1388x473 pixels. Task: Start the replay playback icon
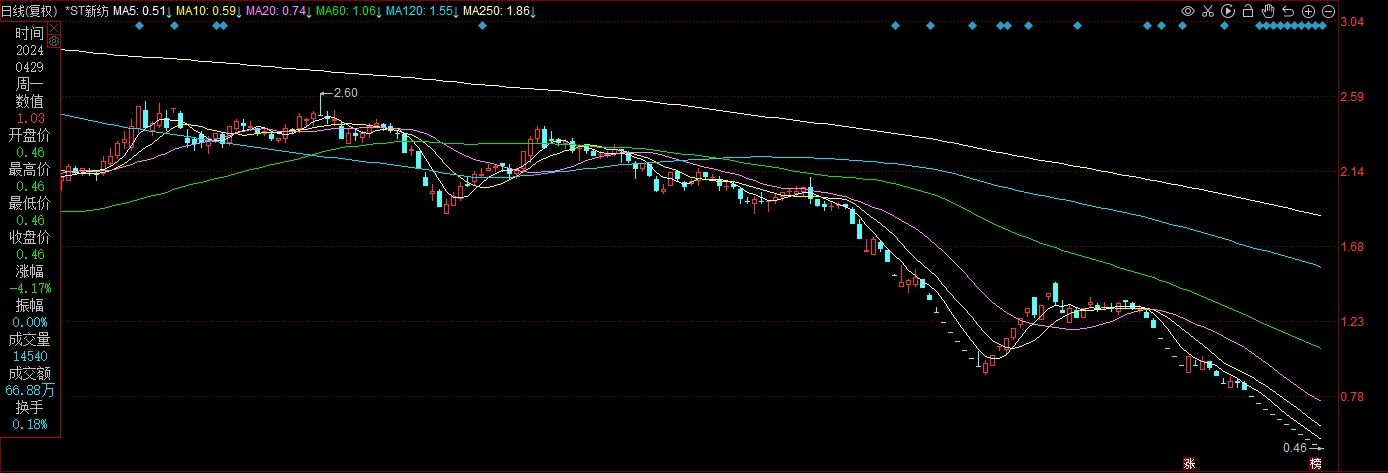coord(1228,11)
